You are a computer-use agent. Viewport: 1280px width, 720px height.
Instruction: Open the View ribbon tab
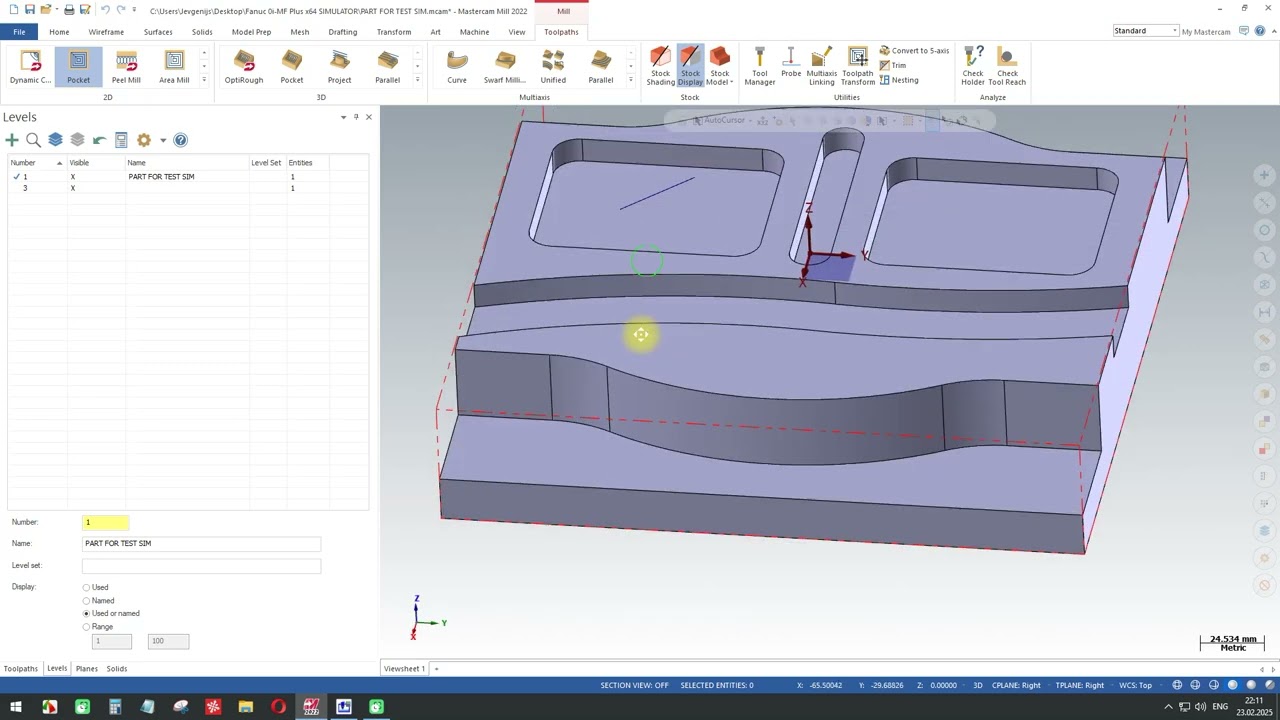pyautogui.click(x=517, y=32)
